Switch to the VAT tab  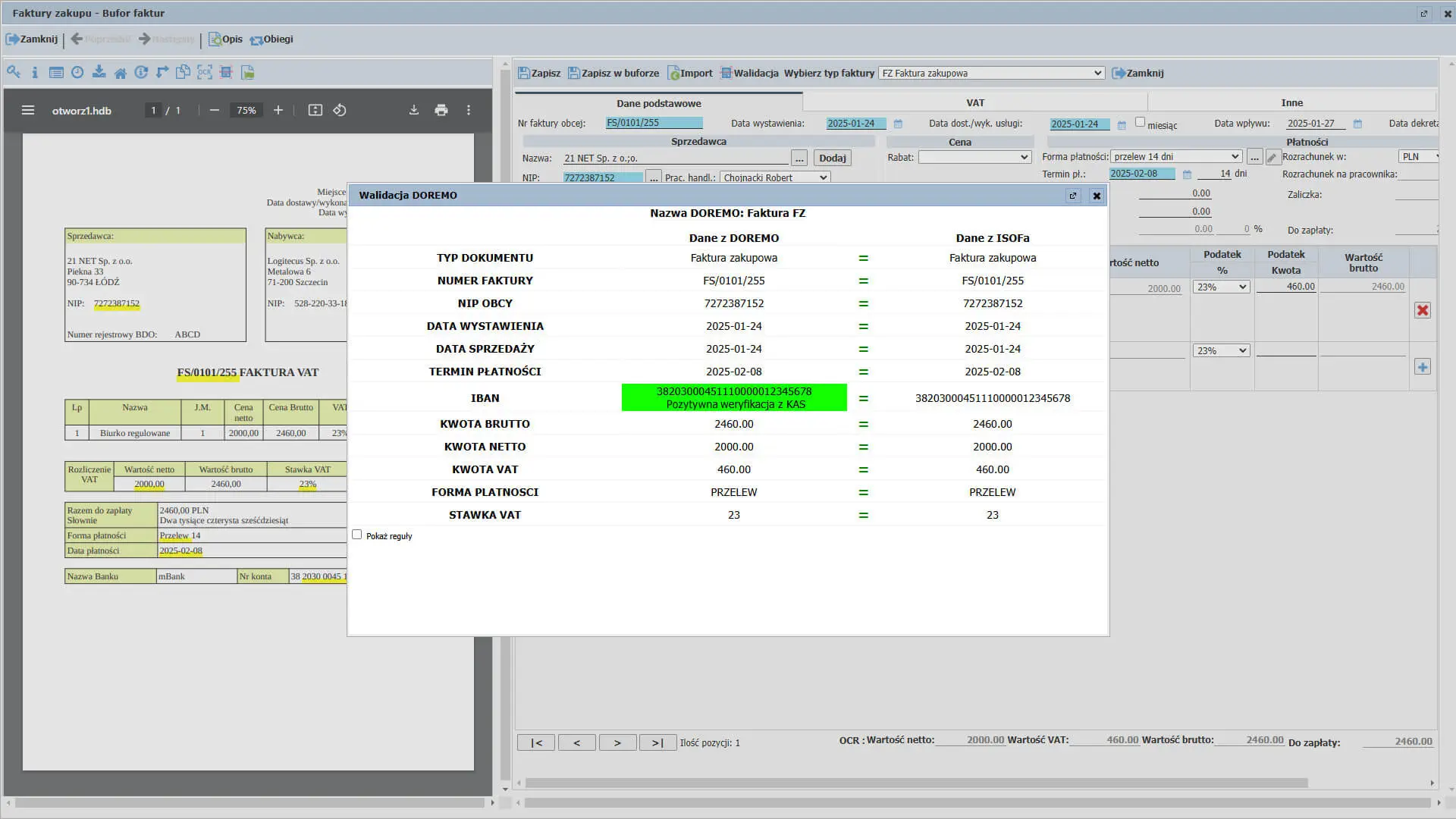[x=974, y=102]
